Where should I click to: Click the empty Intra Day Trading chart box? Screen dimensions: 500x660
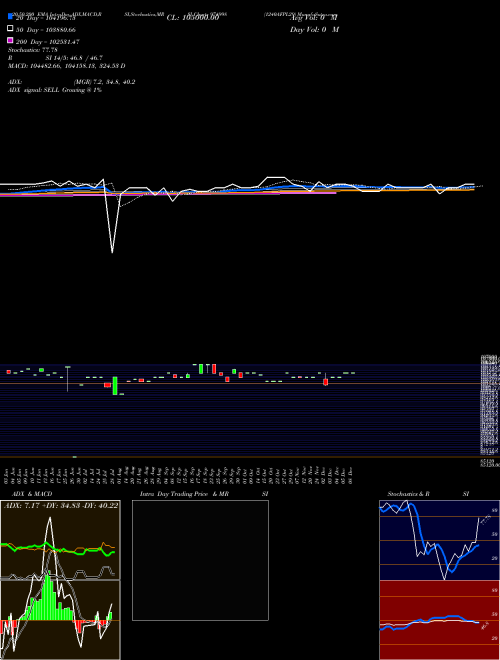coord(200,560)
